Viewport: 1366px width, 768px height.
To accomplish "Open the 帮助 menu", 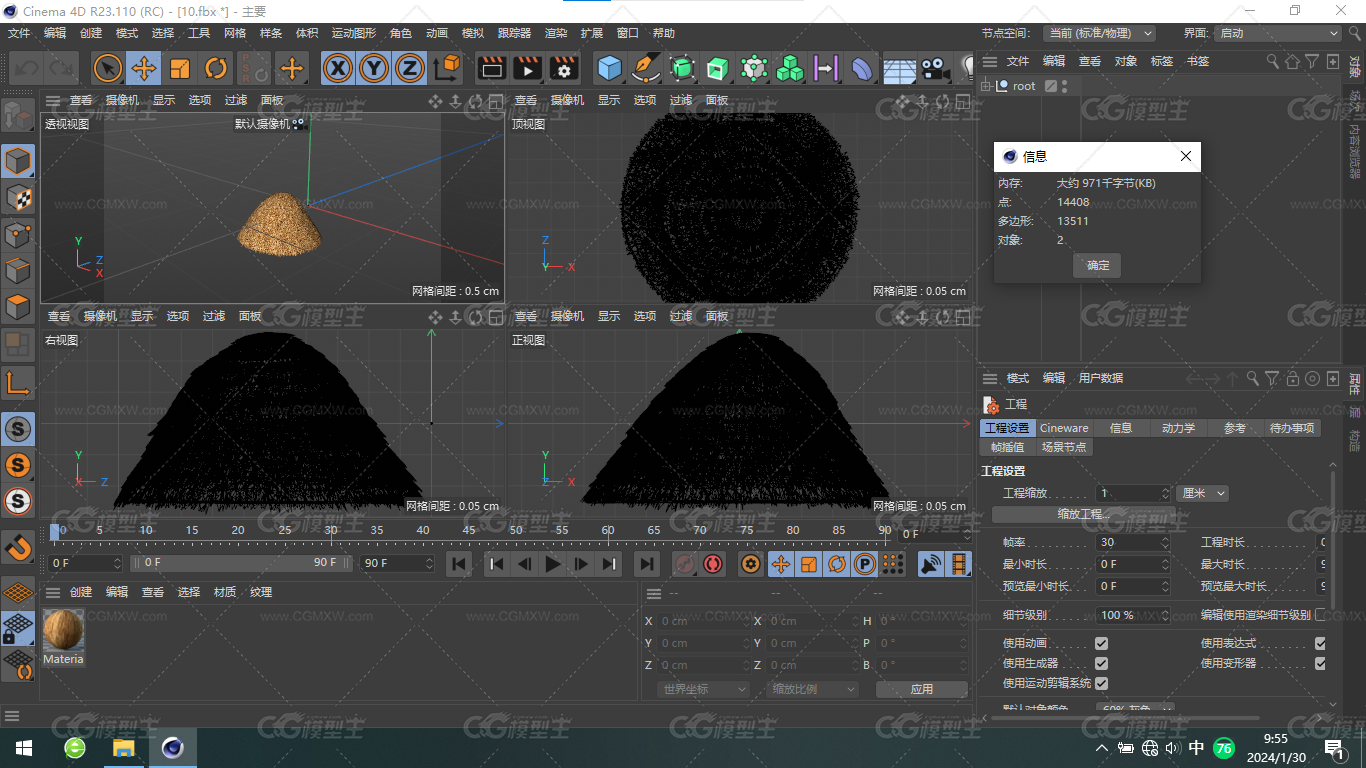I will [664, 33].
